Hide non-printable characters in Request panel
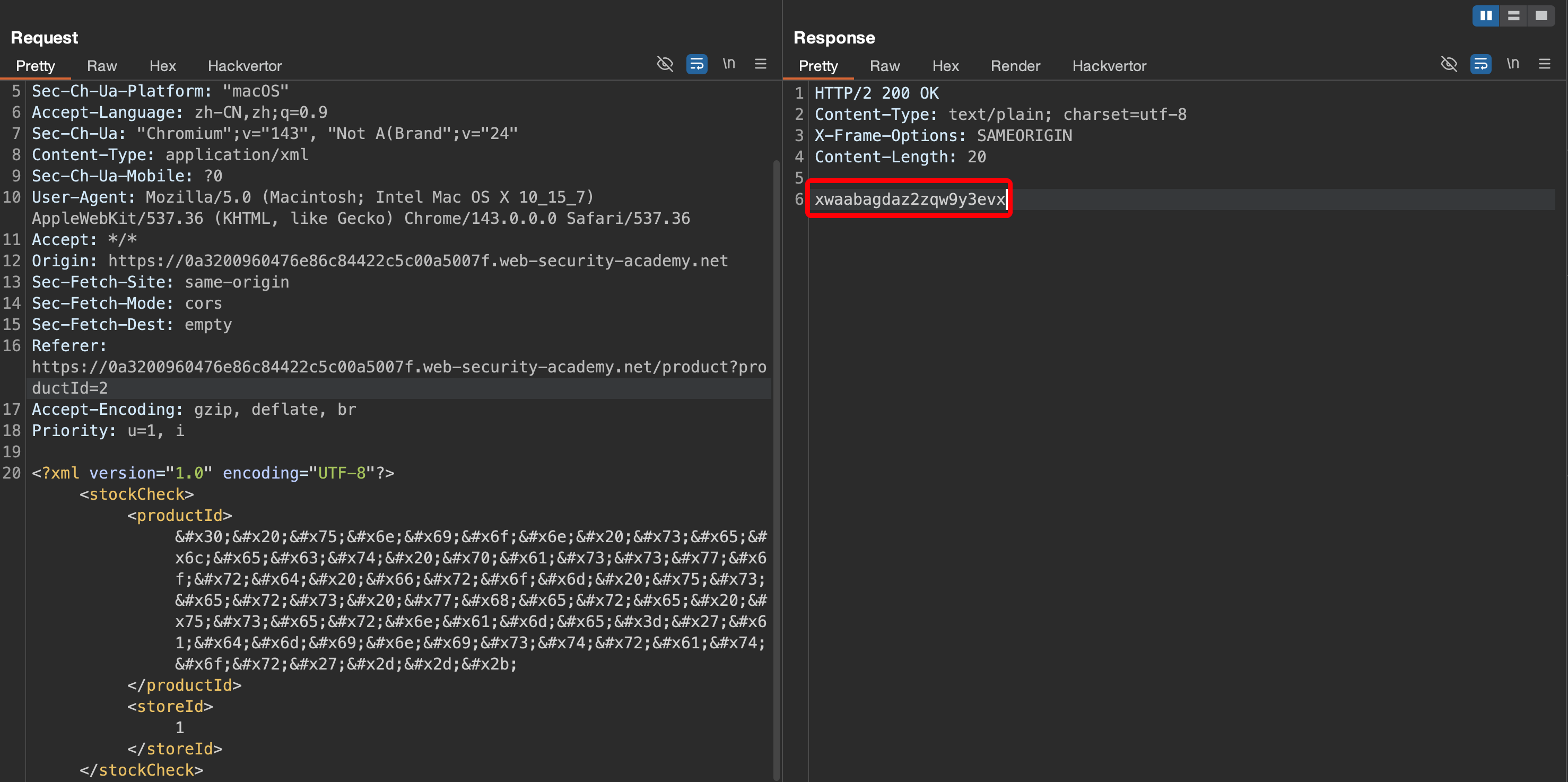The image size is (1568, 782). pos(665,64)
